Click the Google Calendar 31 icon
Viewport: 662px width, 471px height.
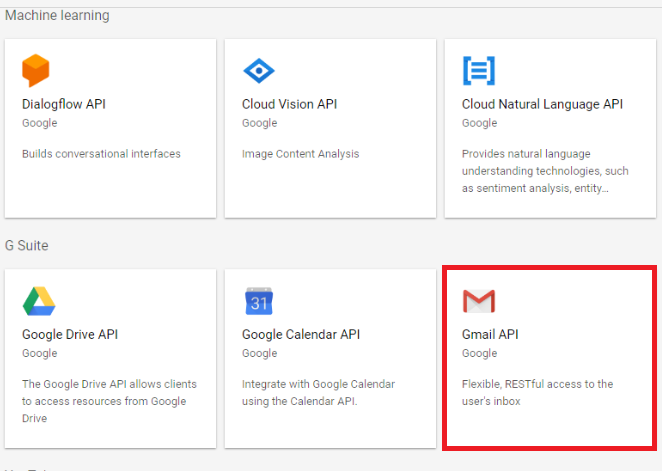(x=259, y=301)
